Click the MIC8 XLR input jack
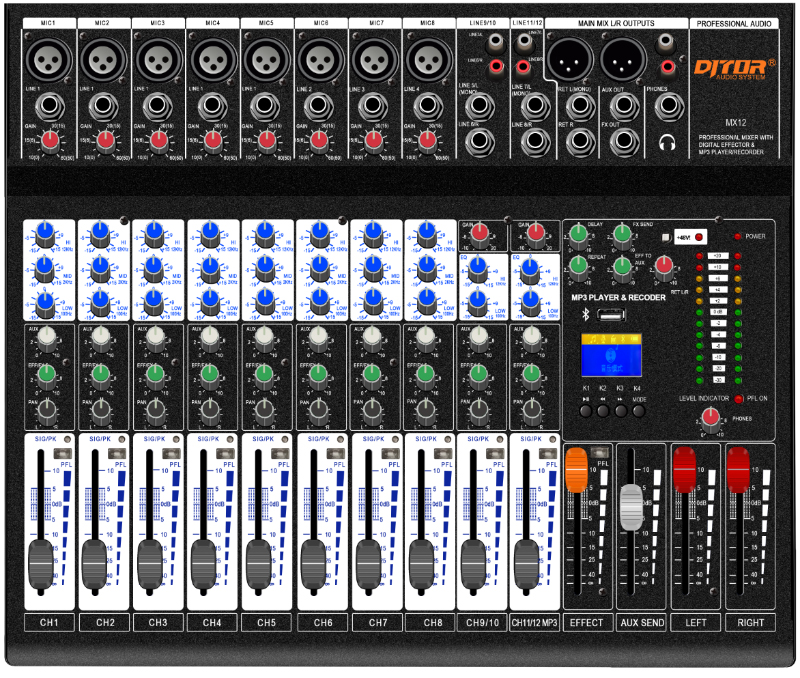The height and width of the screenshot is (678, 800). pos(429,60)
